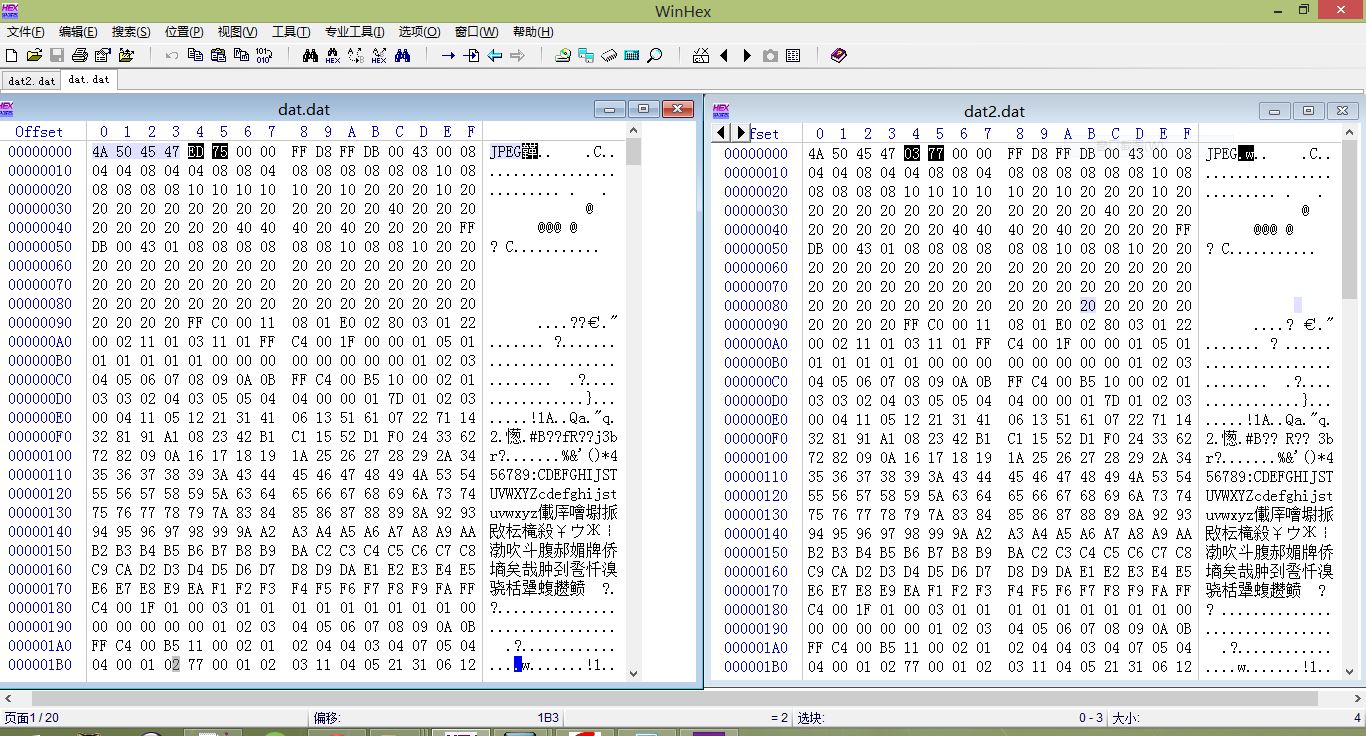Image resolution: width=1366 pixels, height=736 pixels.
Task: Click the black left triangle toolbar icon
Action: click(x=724, y=55)
